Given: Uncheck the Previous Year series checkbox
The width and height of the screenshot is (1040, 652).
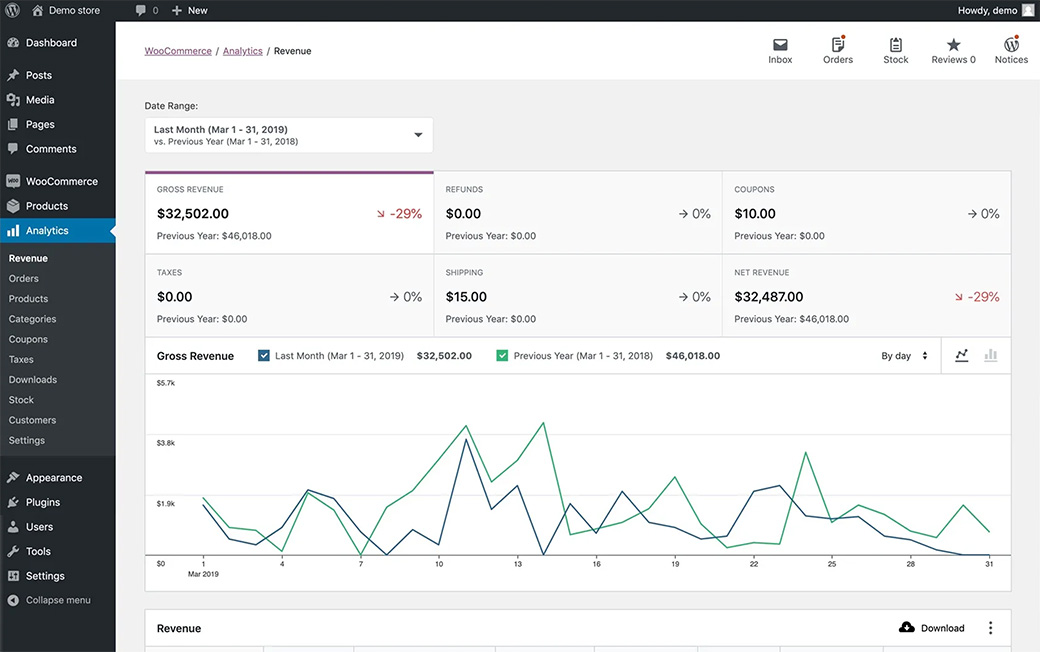Looking at the screenshot, I should (x=502, y=355).
